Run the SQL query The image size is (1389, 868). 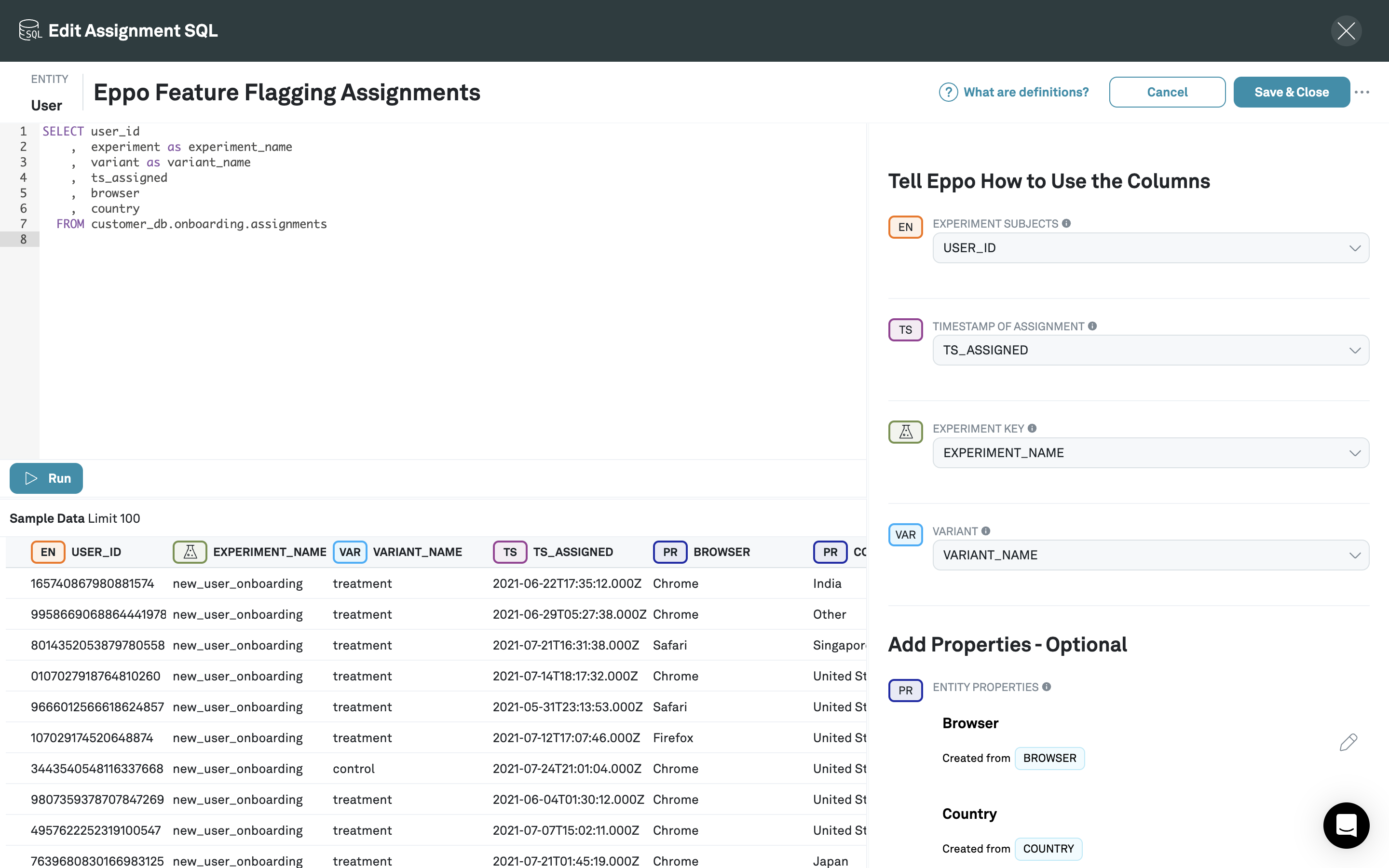point(46,477)
